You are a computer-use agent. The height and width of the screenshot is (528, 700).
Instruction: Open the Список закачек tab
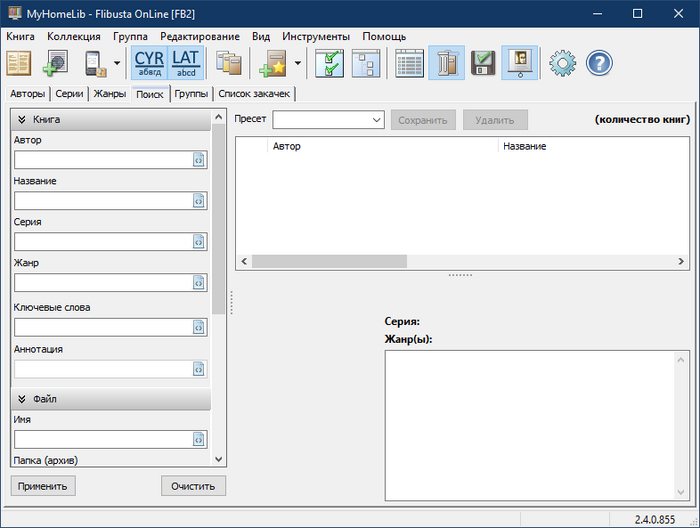(254, 94)
